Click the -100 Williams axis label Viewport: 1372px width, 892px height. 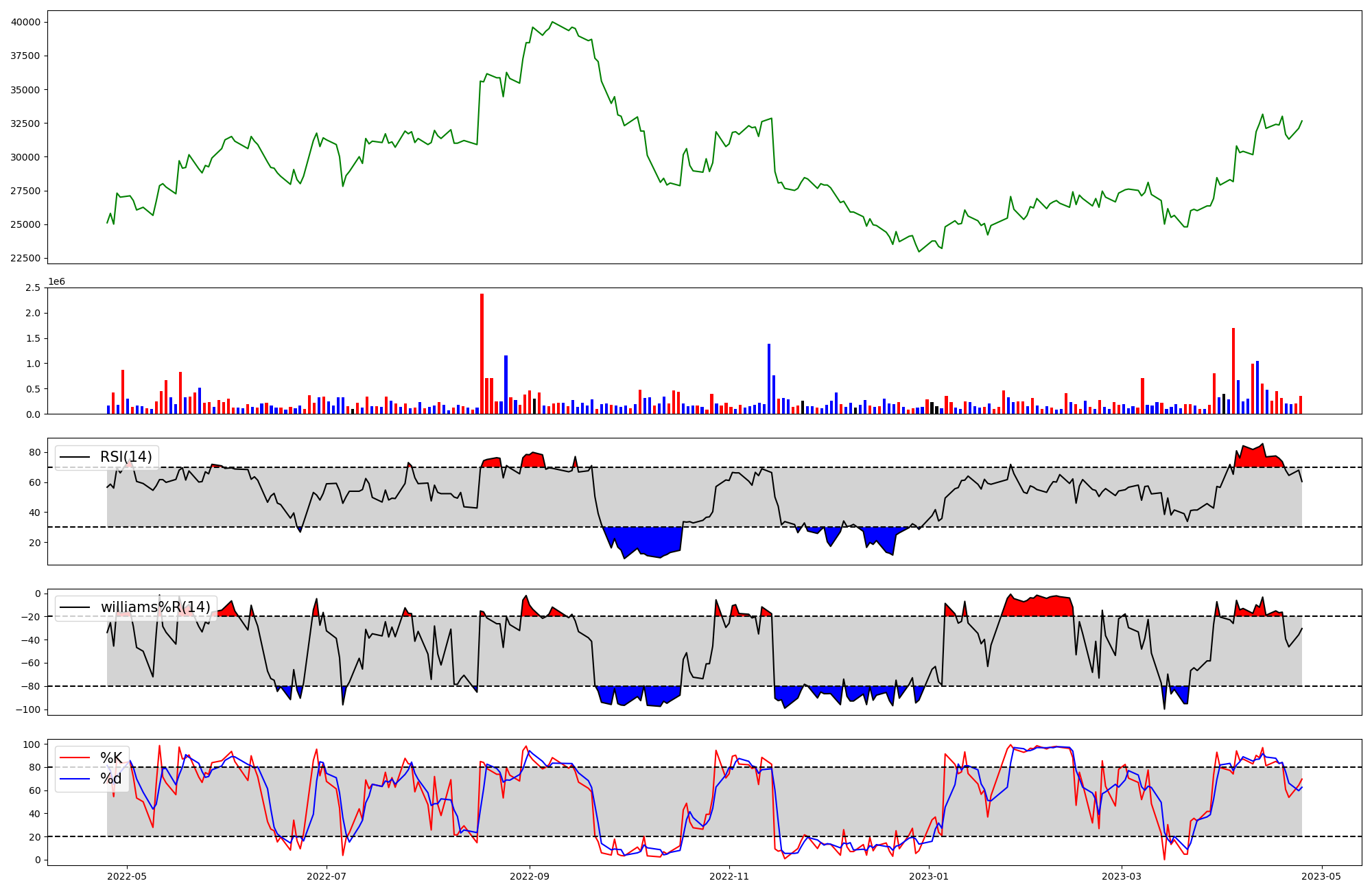point(28,710)
